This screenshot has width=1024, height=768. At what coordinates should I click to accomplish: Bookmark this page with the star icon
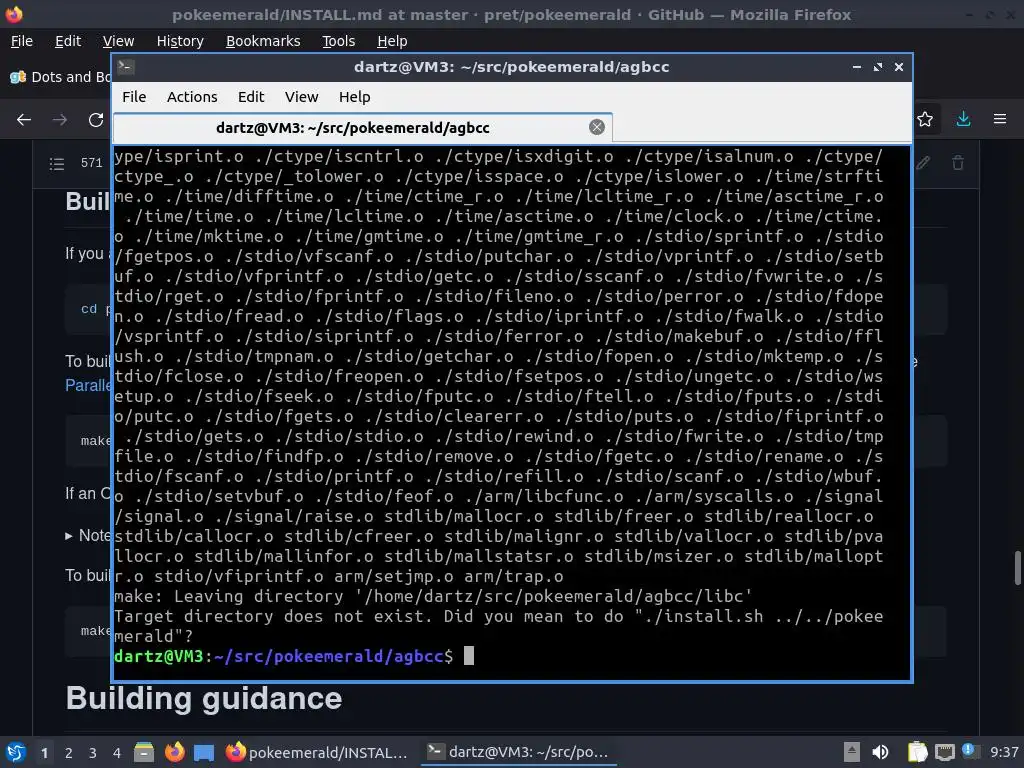click(x=925, y=119)
